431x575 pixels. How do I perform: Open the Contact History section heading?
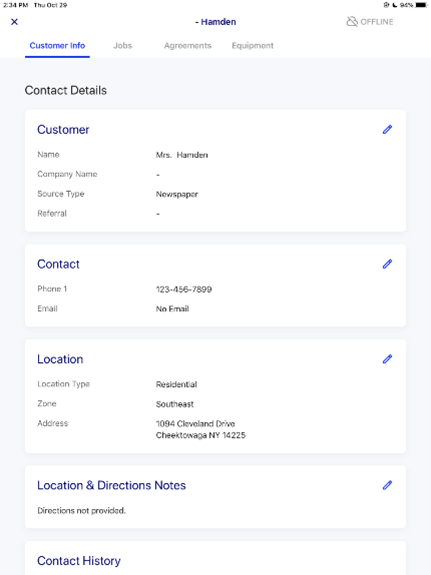(79, 561)
